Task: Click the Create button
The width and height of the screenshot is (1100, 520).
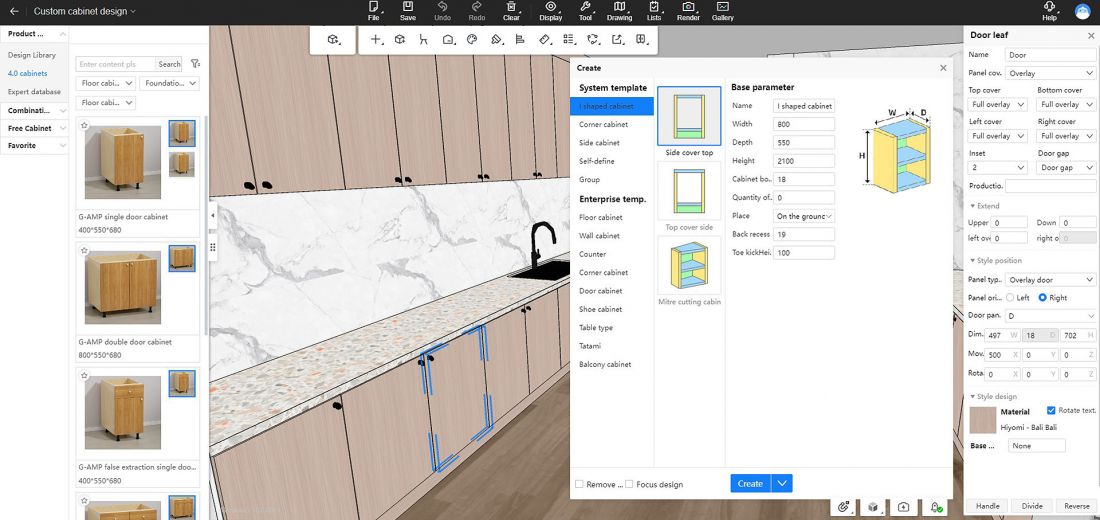Action: click(751, 484)
